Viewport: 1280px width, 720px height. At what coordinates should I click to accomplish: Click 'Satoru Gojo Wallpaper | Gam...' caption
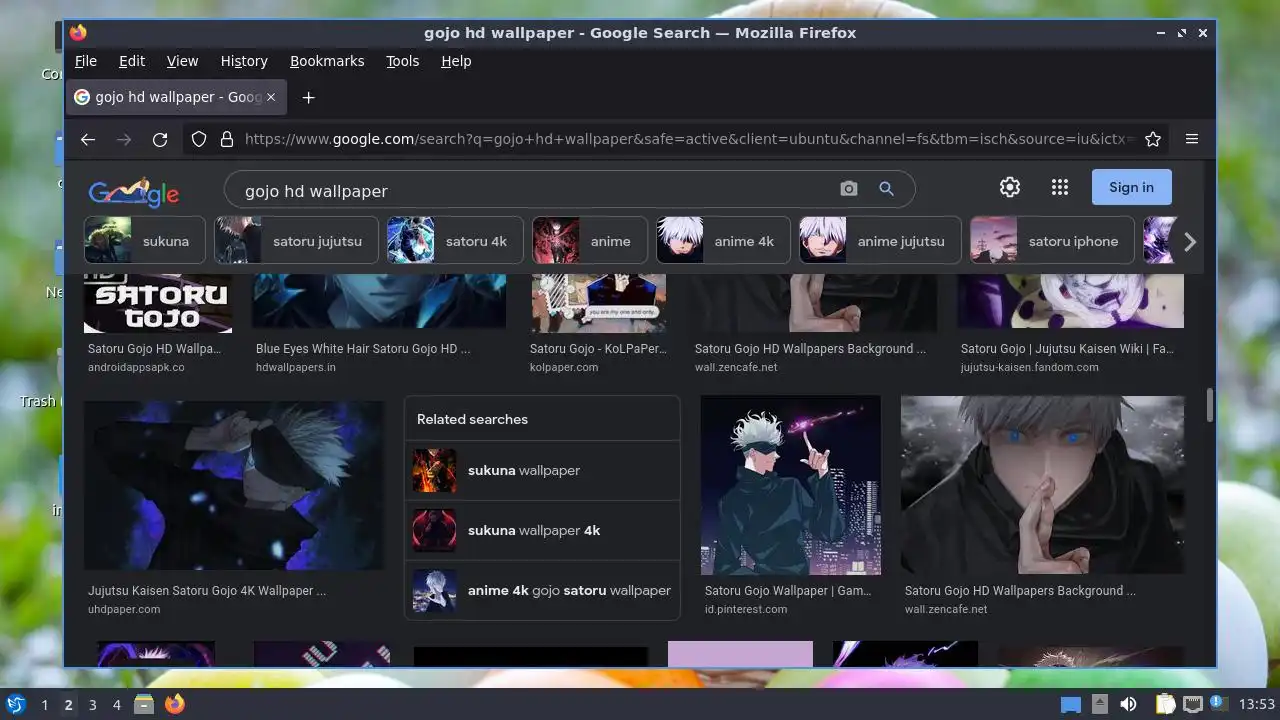788,591
